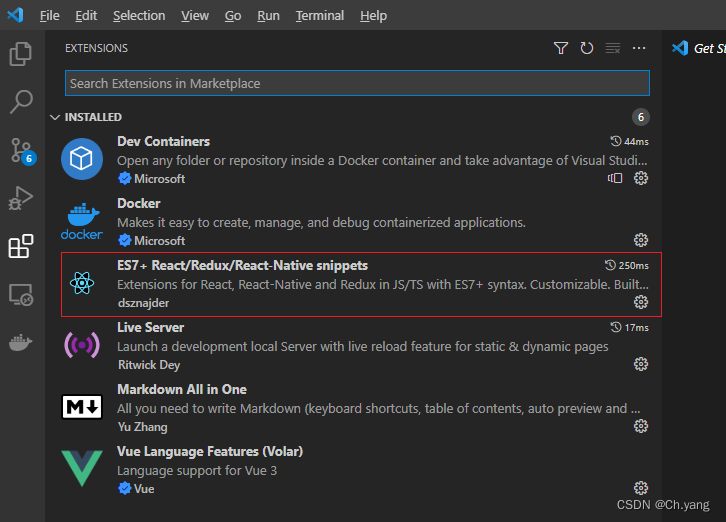Open Extensions panel more actions ellipsis

639,48
